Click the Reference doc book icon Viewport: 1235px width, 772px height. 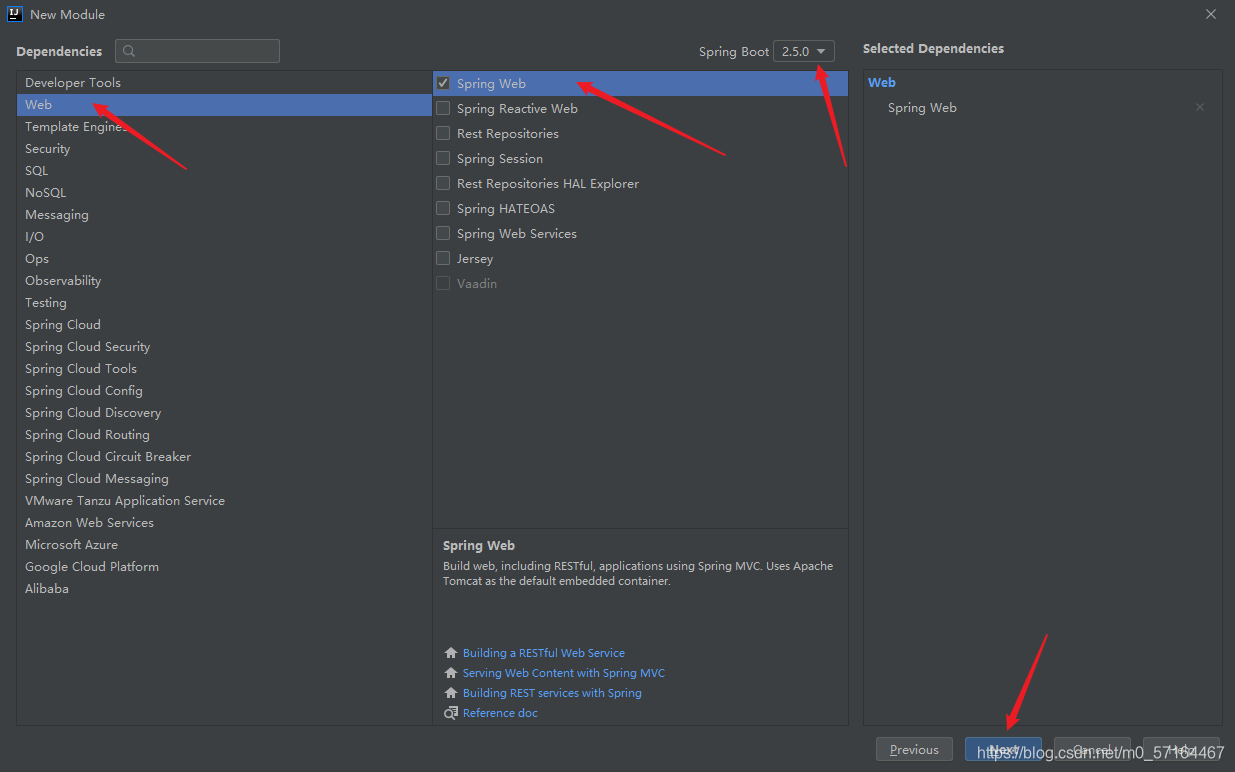coord(451,713)
